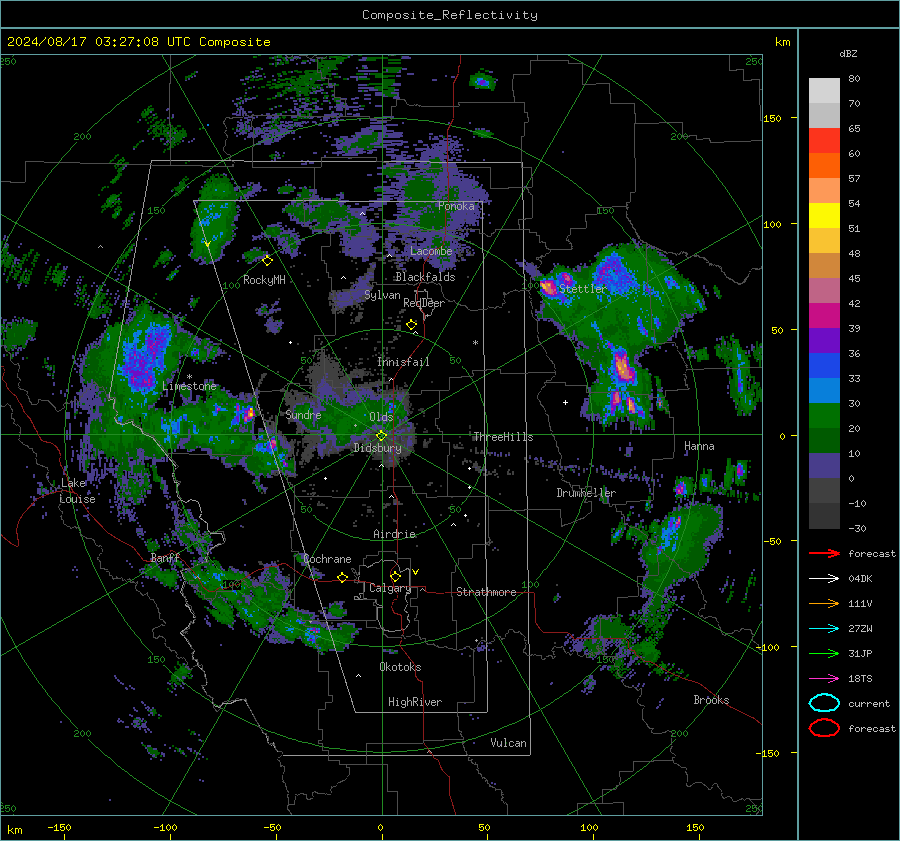Image resolution: width=900 pixels, height=841 pixels.
Task: Click the Brooks city label
Action: point(711,700)
